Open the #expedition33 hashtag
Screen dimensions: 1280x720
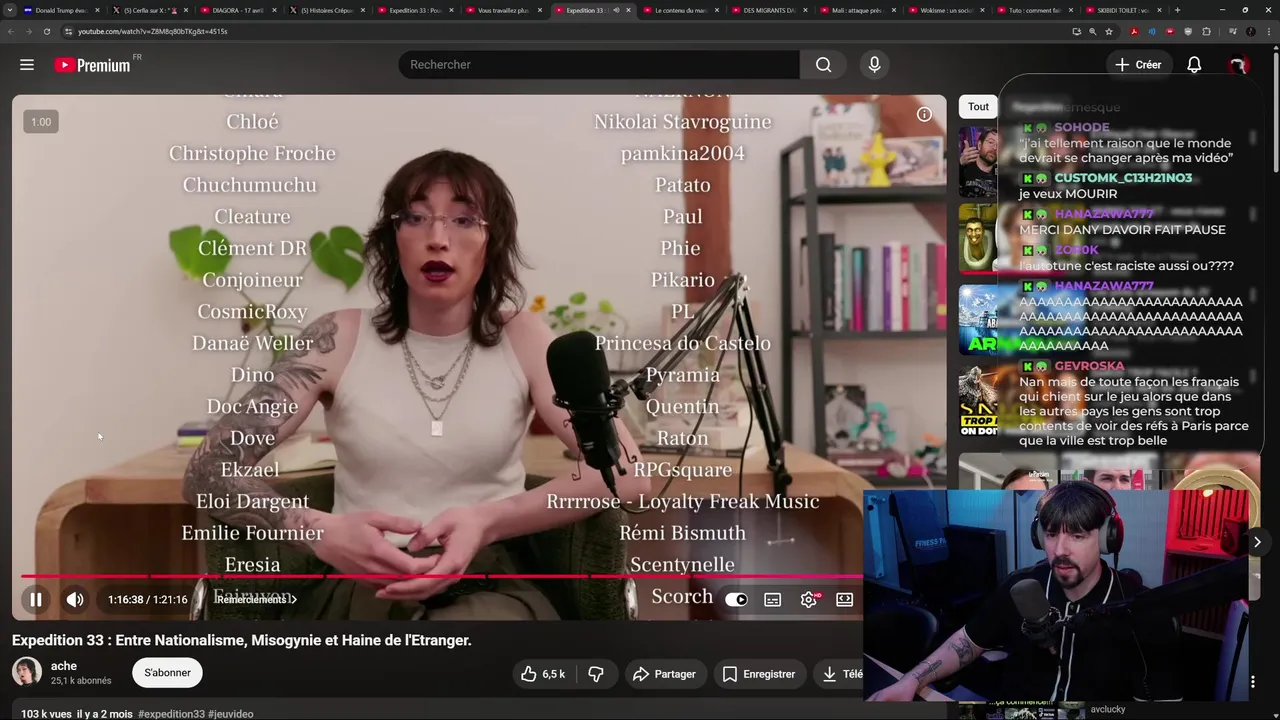click(x=172, y=714)
